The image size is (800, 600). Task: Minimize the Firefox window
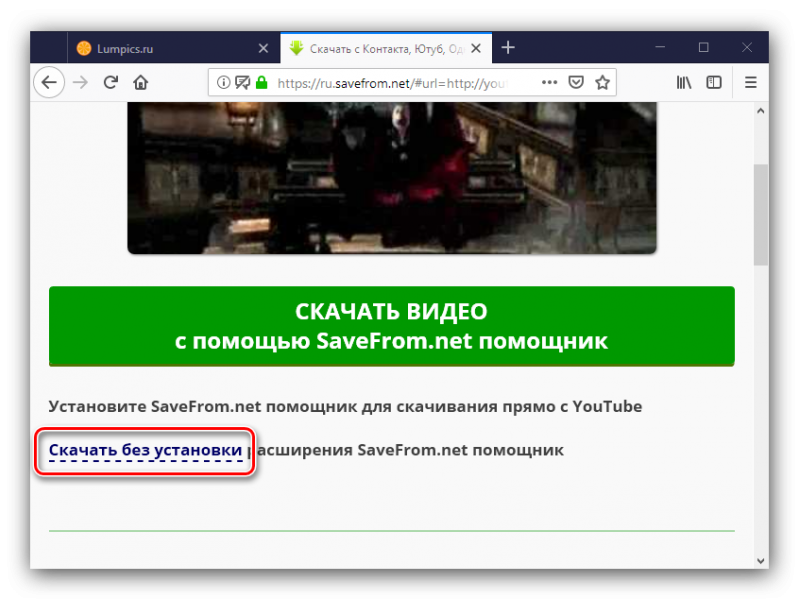click(660, 47)
